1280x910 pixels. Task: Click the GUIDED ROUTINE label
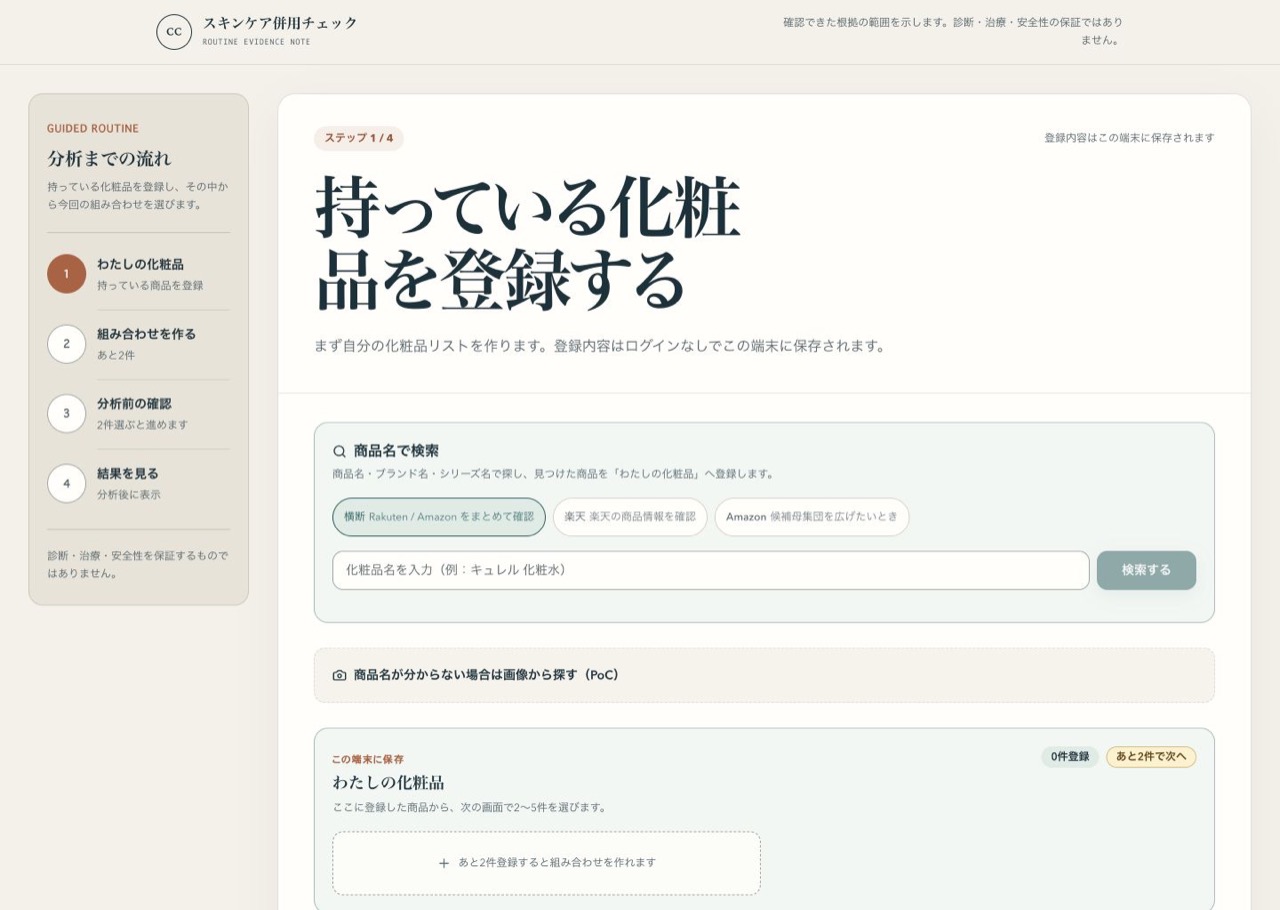point(93,129)
